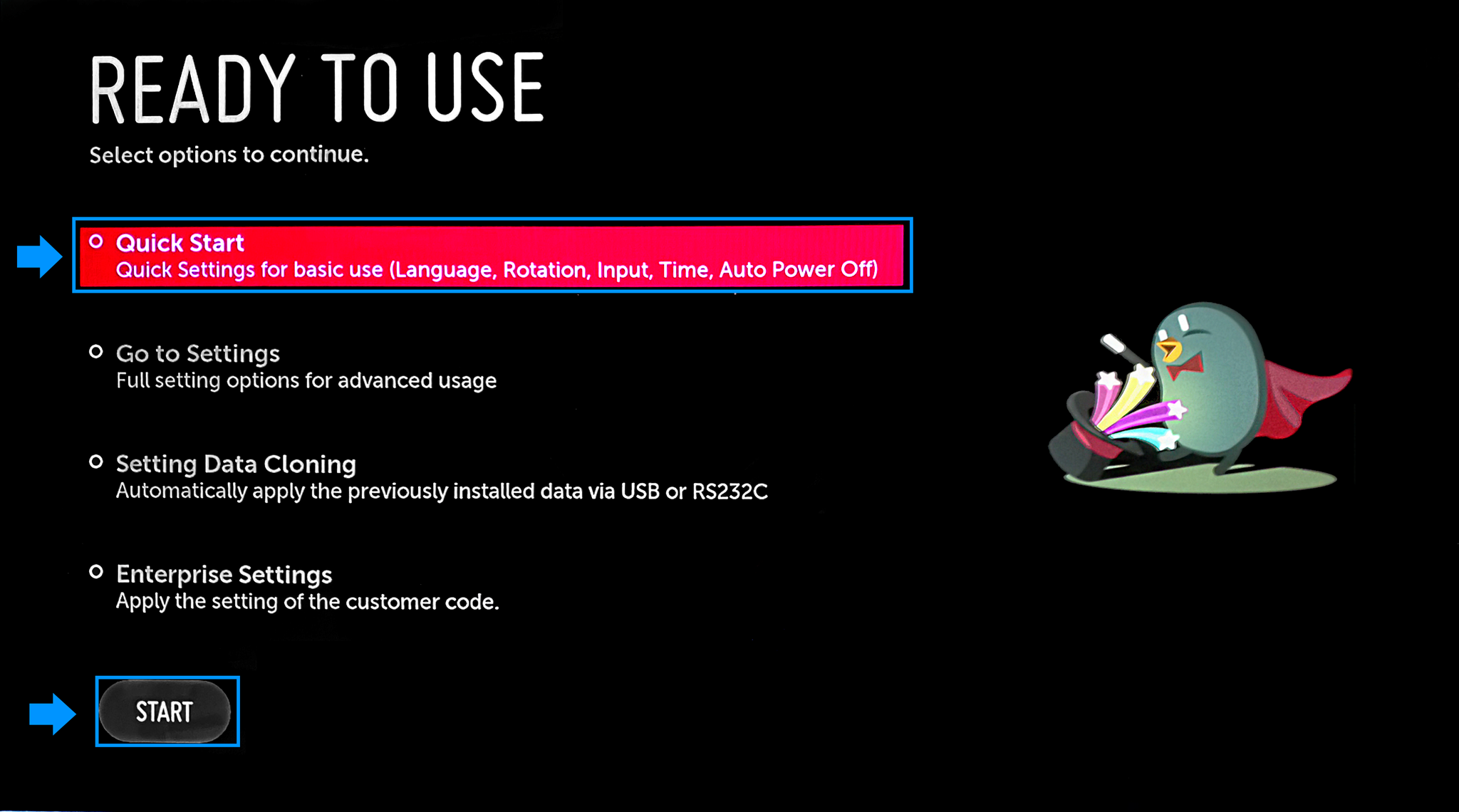This screenshot has width=1459, height=812.
Task: Choose the Go to Settings title
Action: point(198,353)
